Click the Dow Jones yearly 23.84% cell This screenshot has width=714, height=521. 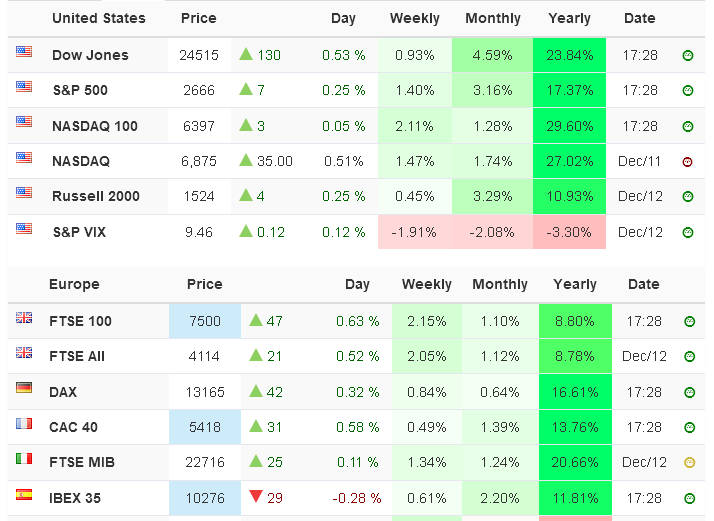tap(569, 55)
